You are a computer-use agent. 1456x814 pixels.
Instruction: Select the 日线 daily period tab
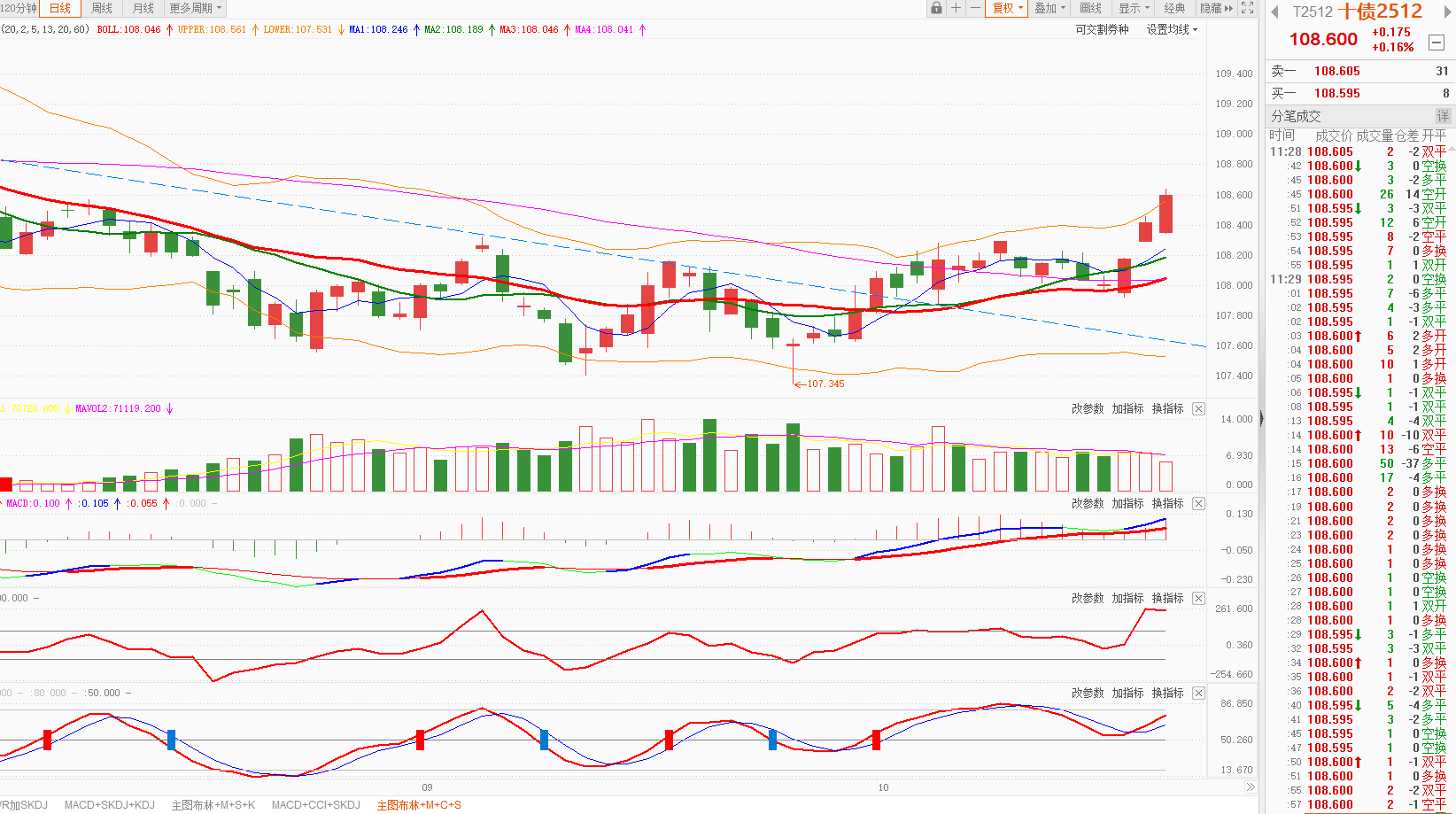pos(60,8)
